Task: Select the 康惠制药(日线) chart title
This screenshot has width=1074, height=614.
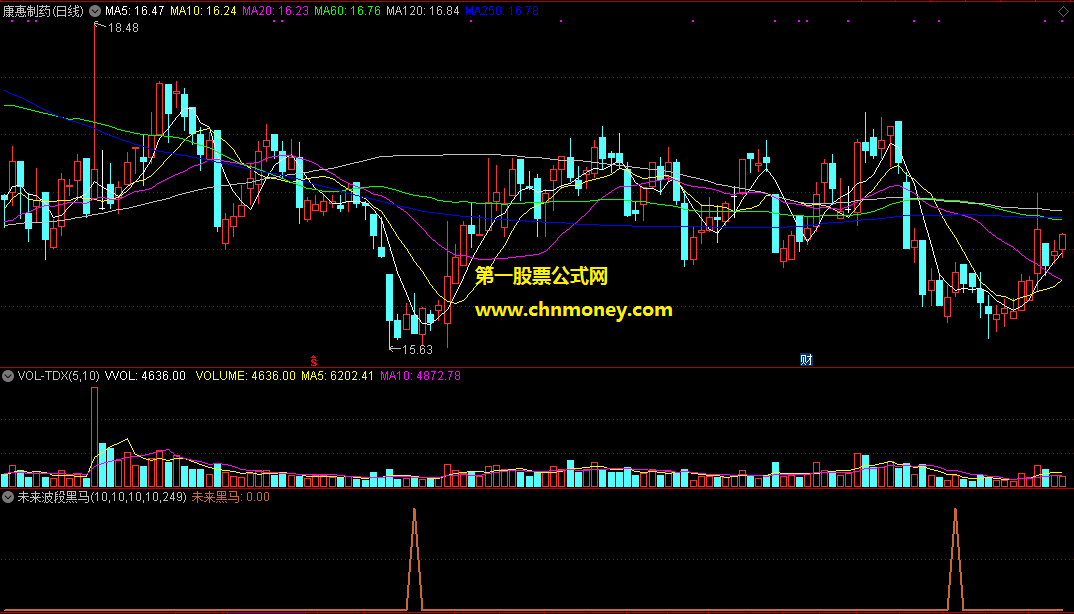Action: 43,11
